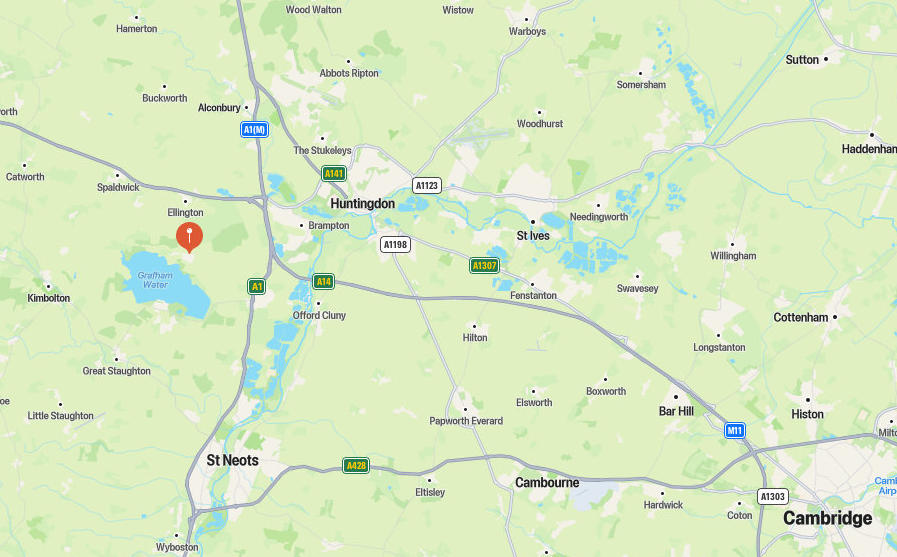Click the A428 road shield

click(x=356, y=466)
